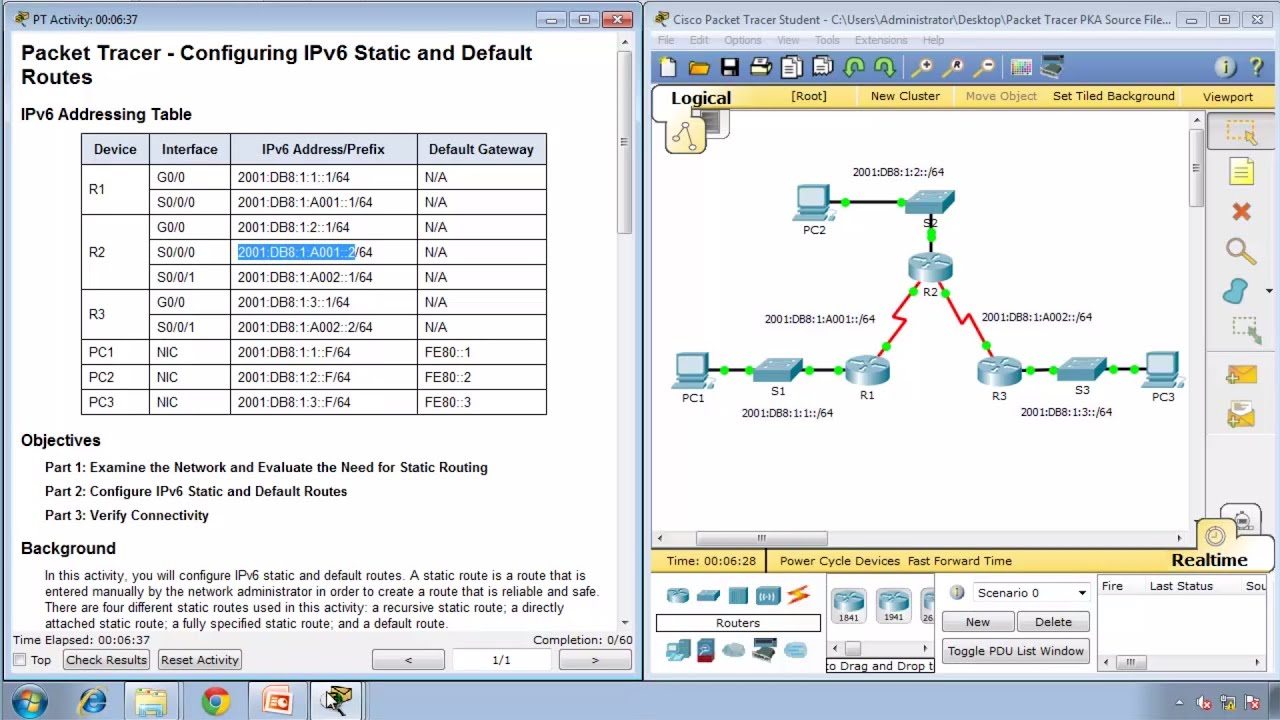Click Delete scenario button
1280x720 pixels.
click(1053, 622)
